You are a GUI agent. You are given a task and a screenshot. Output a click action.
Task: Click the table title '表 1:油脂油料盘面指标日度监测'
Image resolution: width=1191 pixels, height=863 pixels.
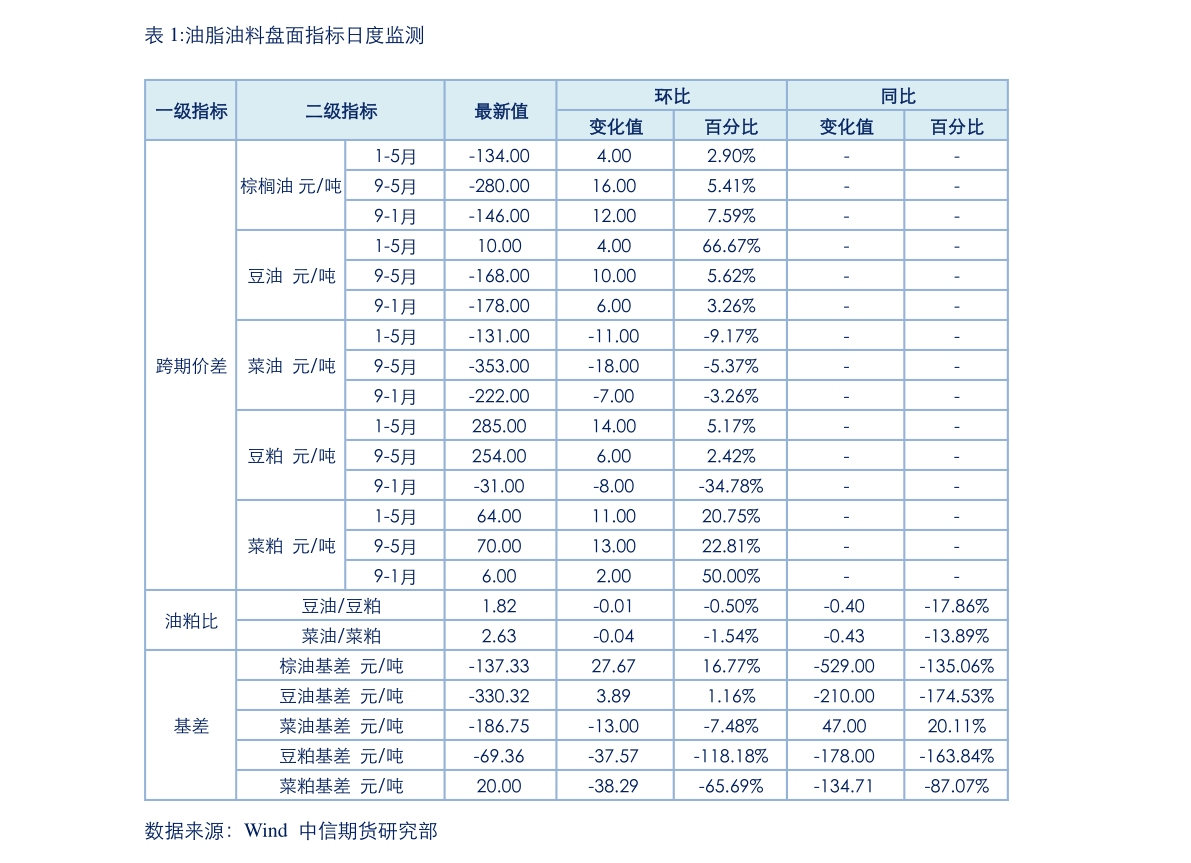[x=284, y=36]
